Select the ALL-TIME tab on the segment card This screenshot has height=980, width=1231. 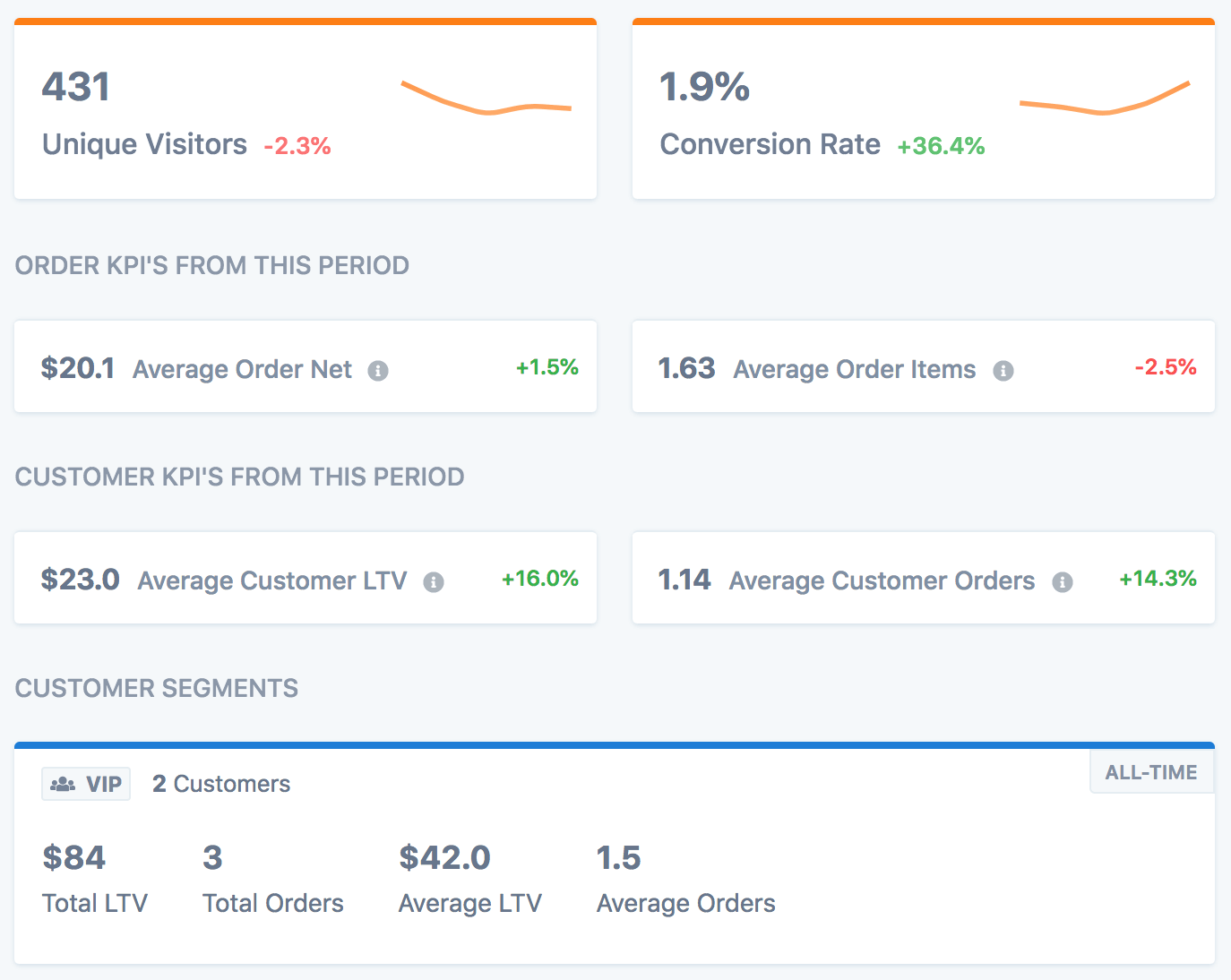pyautogui.click(x=1150, y=772)
